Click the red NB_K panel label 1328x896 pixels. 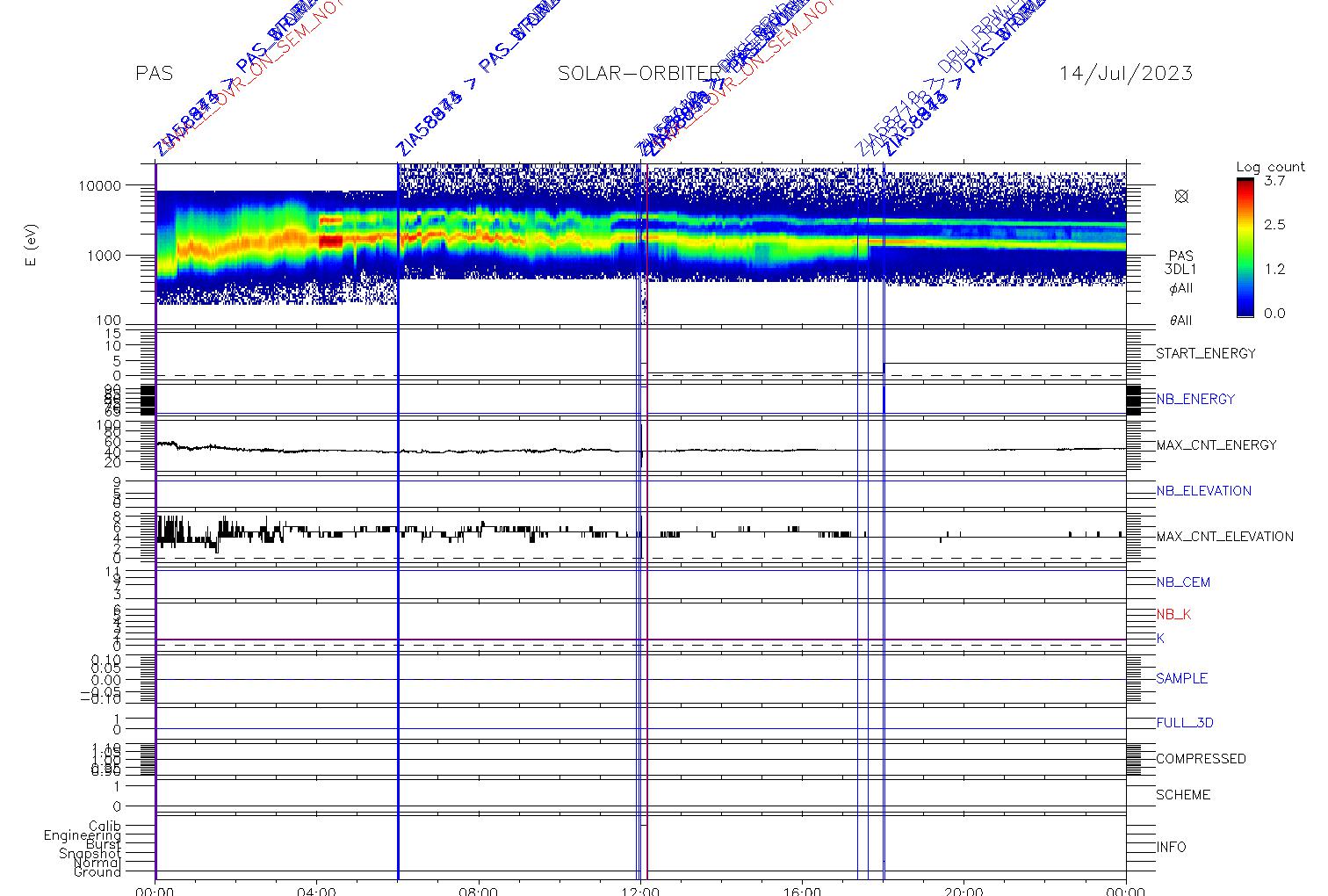click(1173, 615)
